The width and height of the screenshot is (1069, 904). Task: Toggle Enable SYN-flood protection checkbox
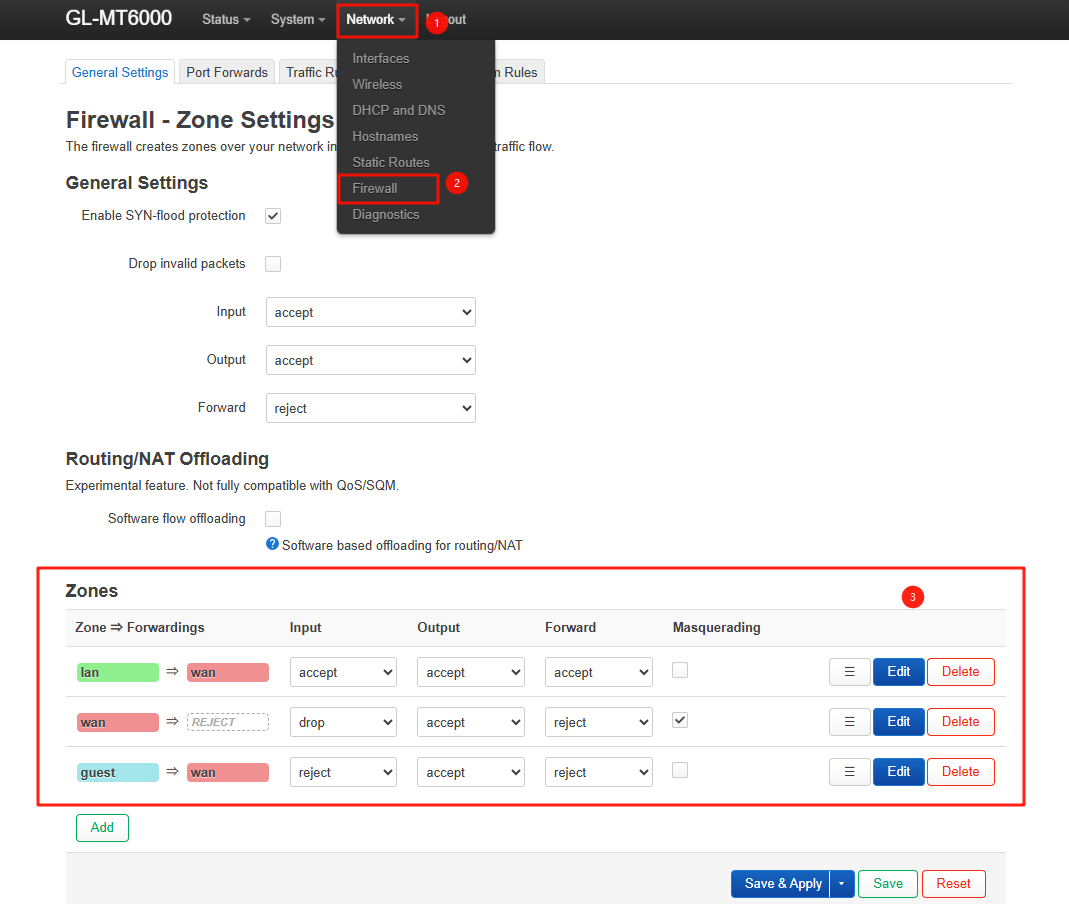tap(273, 216)
